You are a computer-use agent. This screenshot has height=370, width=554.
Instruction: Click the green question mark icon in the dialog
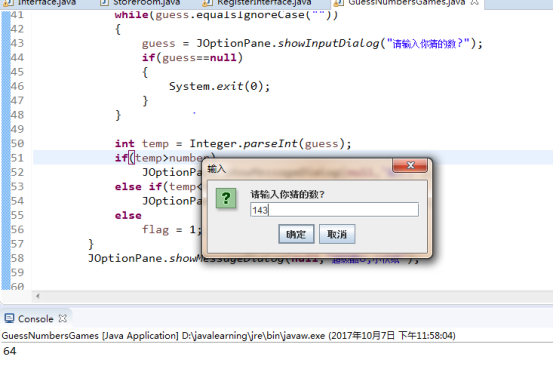tap(226, 198)
